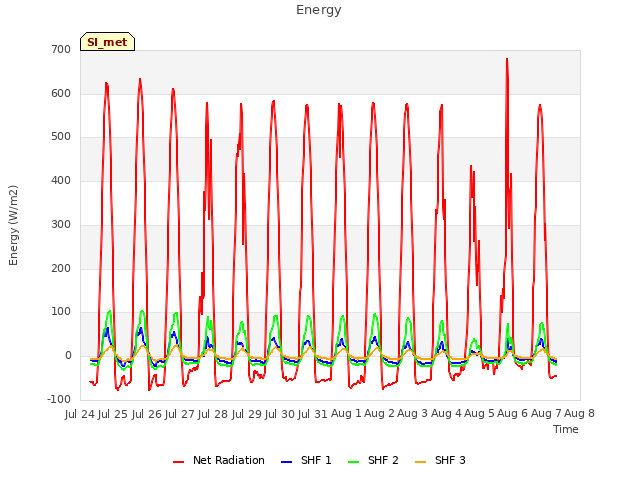640x480 pixels.
Task: Click the SHF 2 legend entry
Action: 373,460
